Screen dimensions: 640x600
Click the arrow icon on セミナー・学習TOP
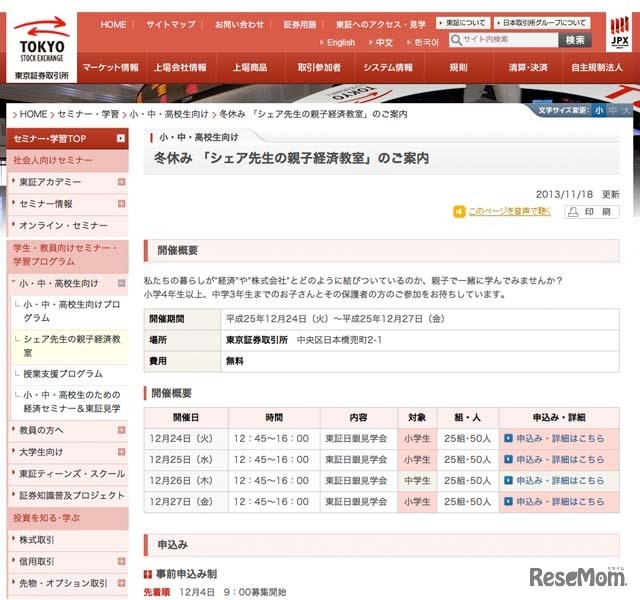(x=120, y=138)
